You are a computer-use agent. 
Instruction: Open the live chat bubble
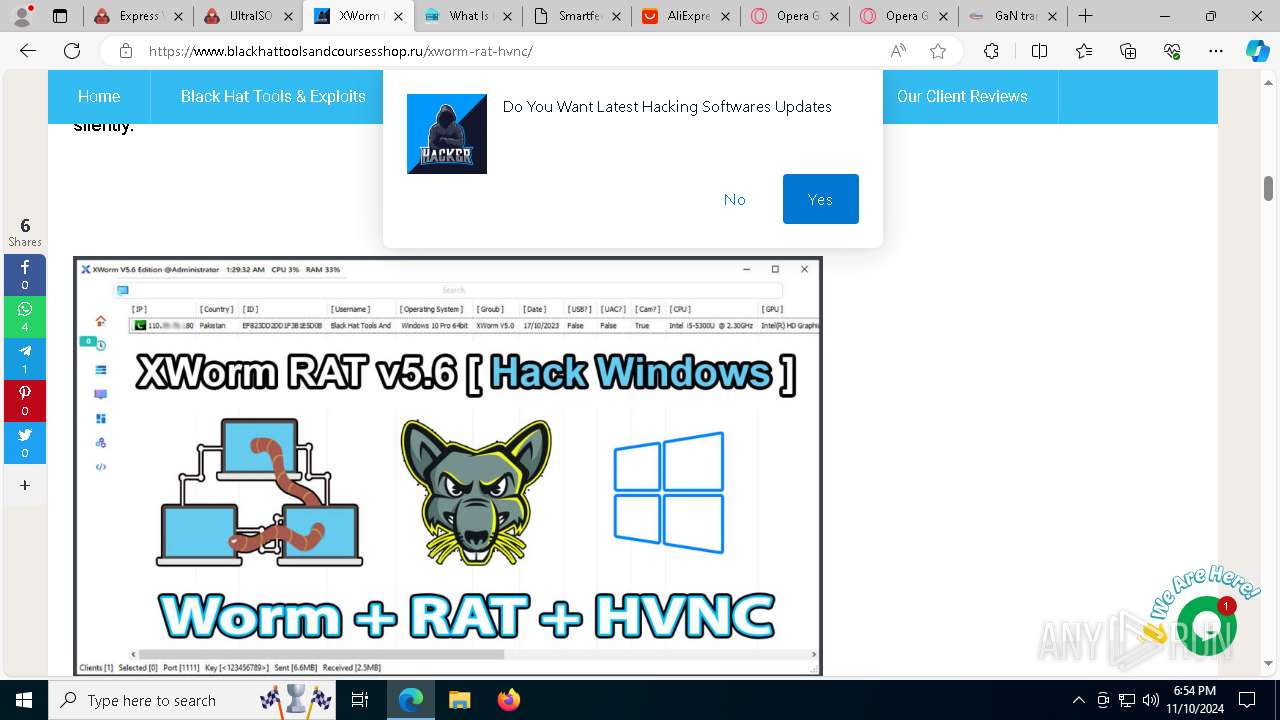click(1206, 625)
